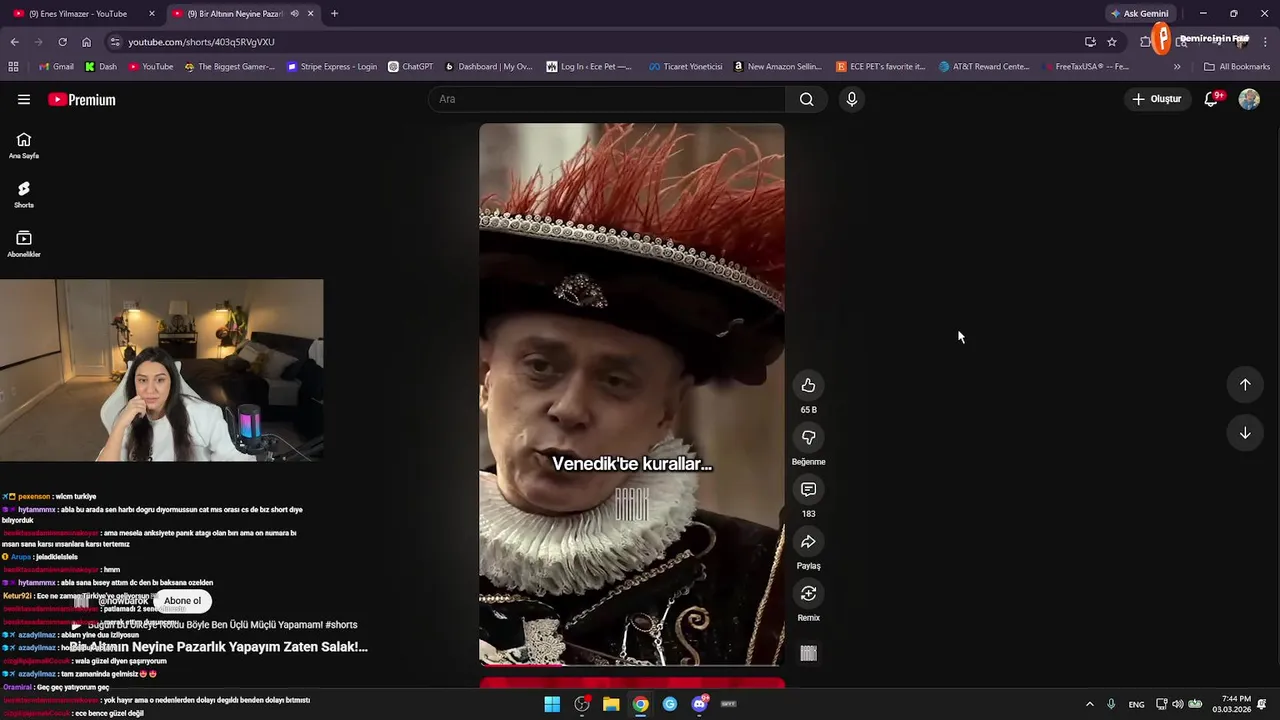The width and height of the screenshot is (1280, 720).
Task: Focus the Ara search field
Action: [609, 99]
